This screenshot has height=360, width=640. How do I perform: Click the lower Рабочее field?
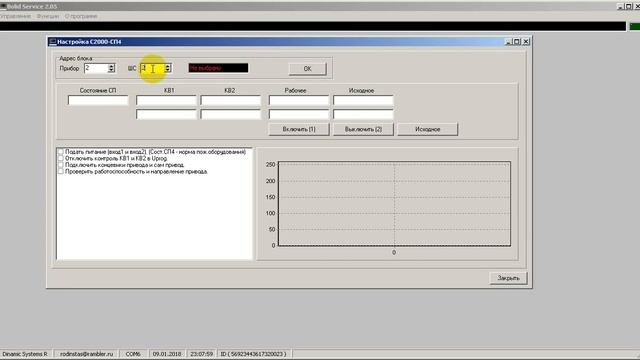pos(299,114)
